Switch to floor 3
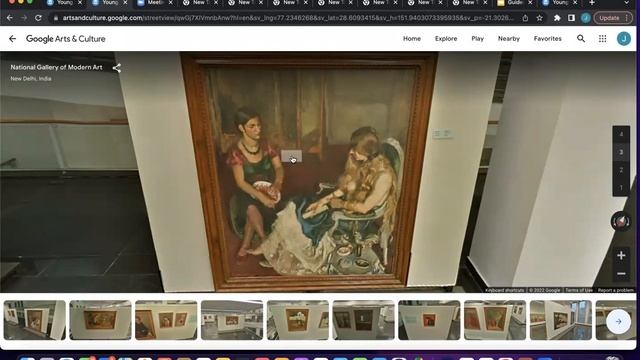 click(x=621, y=152)
